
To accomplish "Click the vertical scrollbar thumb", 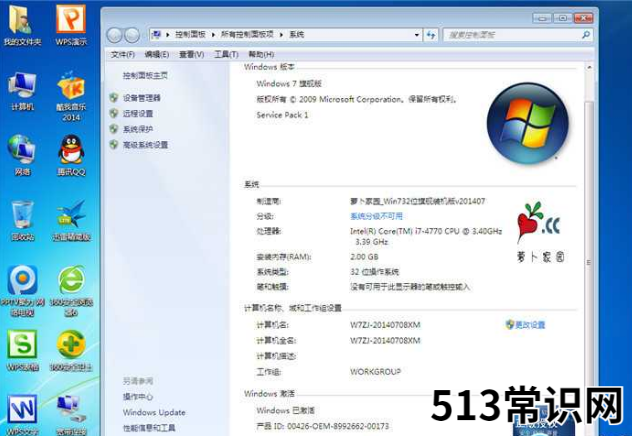I will (589, 262).
